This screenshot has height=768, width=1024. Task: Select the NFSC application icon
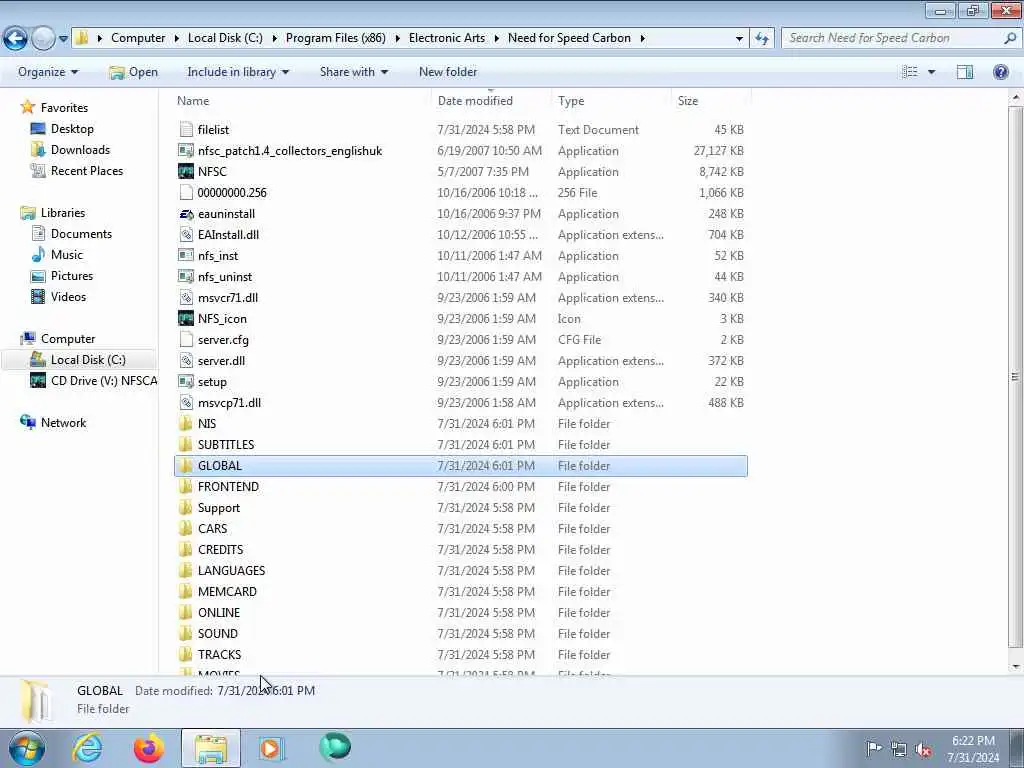coord(186,172)
